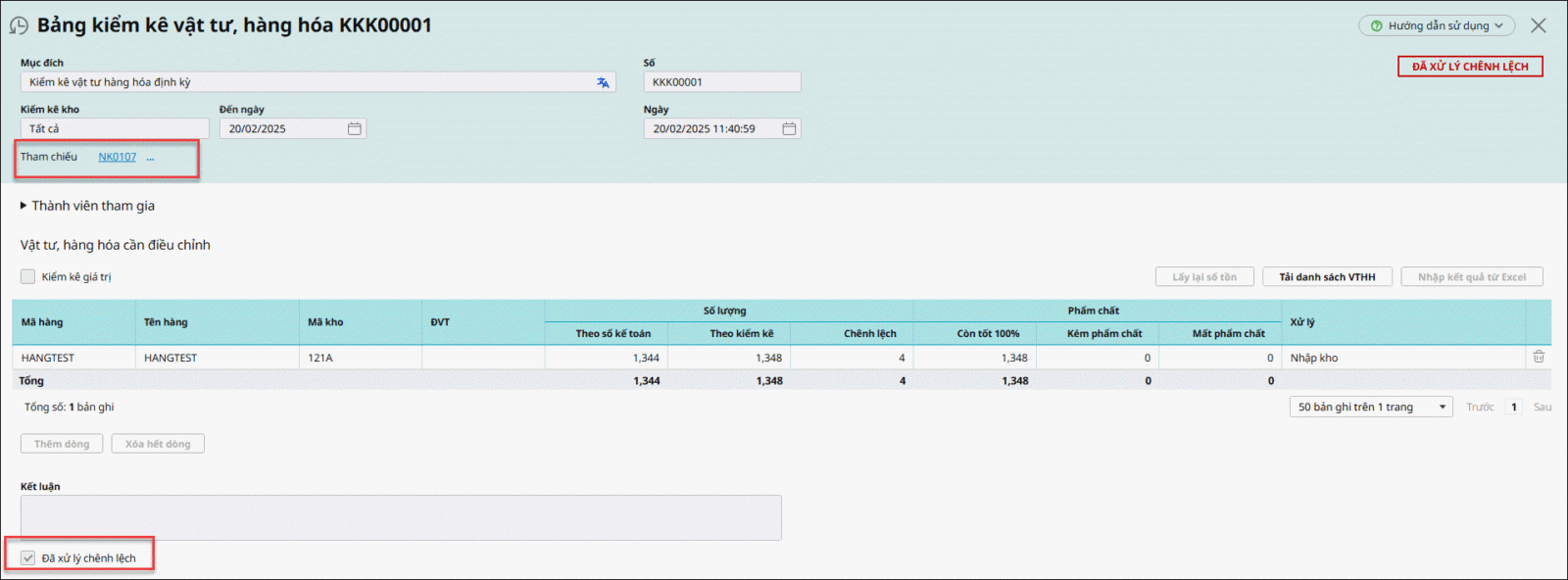Open the Kiểm kê kho dropdown

[x=114, y=129]
